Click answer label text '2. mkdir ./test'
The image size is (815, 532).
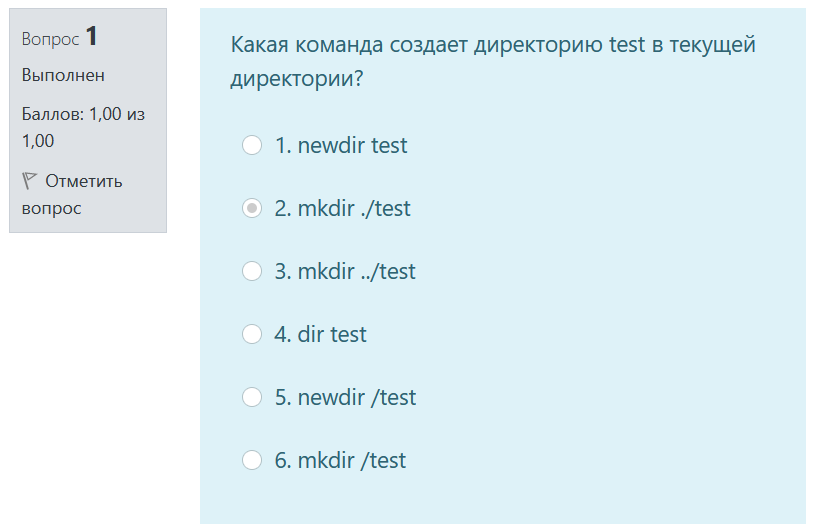coord(343,208)
